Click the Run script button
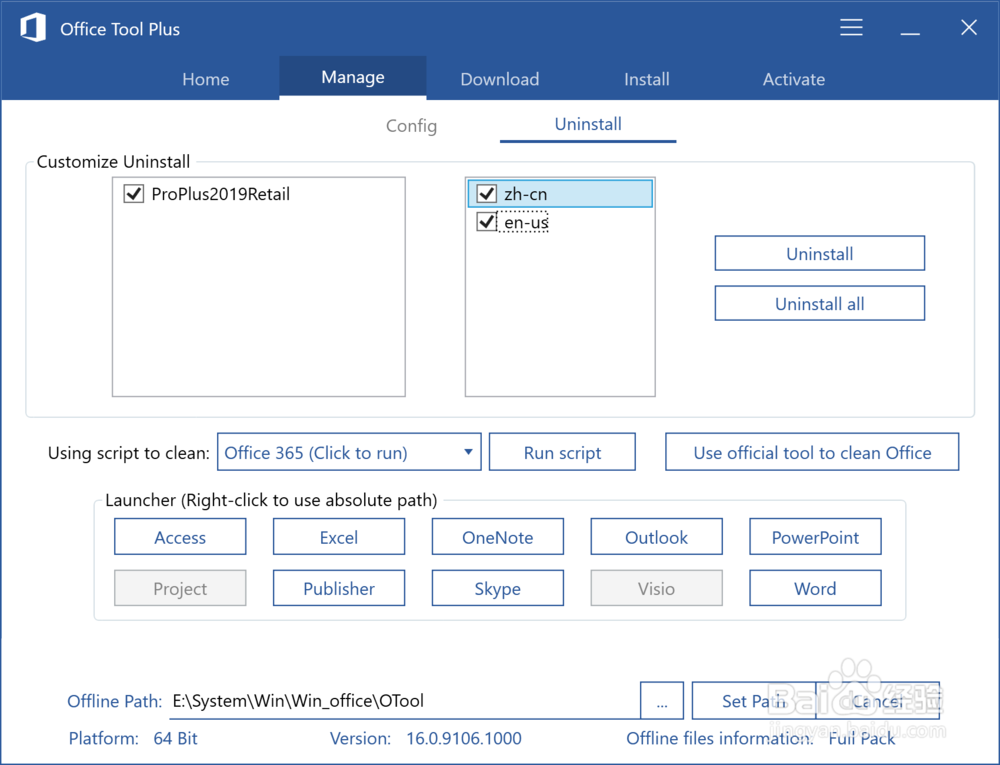This screenshot has width=1000, height=765. (562, 452)
